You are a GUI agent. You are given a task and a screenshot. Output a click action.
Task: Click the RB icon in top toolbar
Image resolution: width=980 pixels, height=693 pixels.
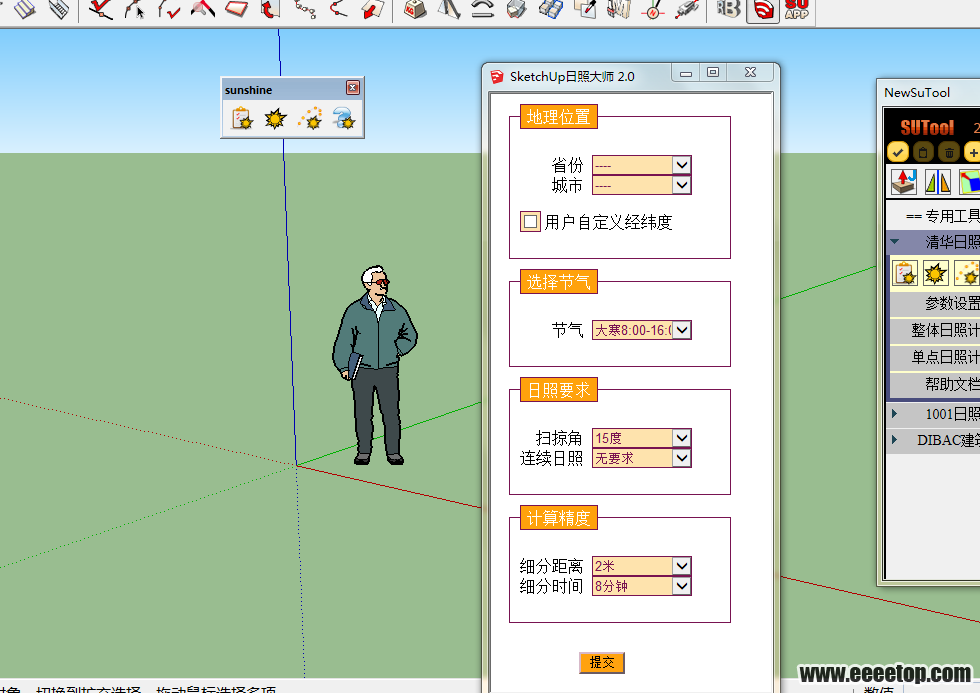pyautogui.click(x=729, y=9)
